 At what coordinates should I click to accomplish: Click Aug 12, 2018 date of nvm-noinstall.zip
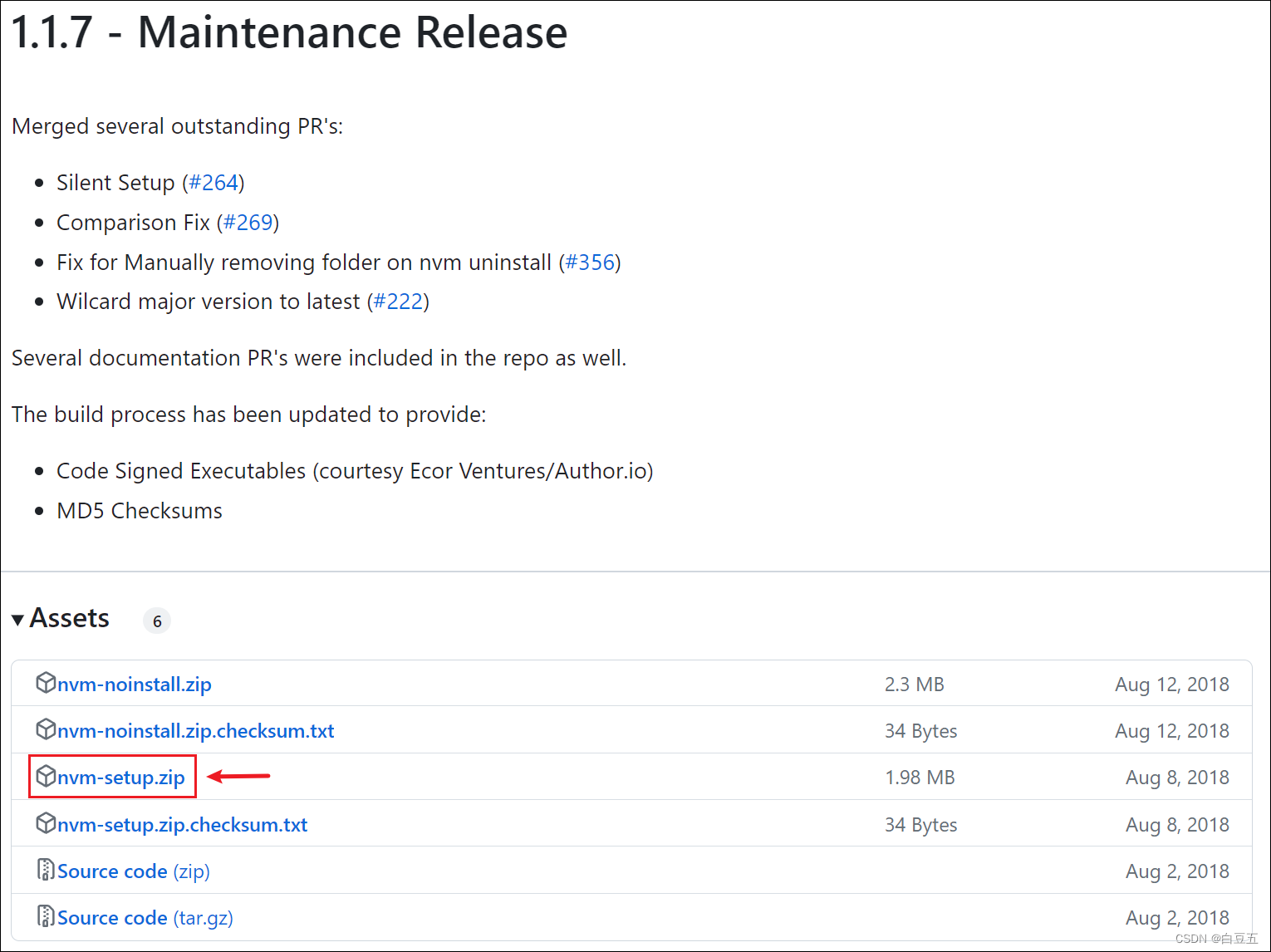pos(1172,685)
